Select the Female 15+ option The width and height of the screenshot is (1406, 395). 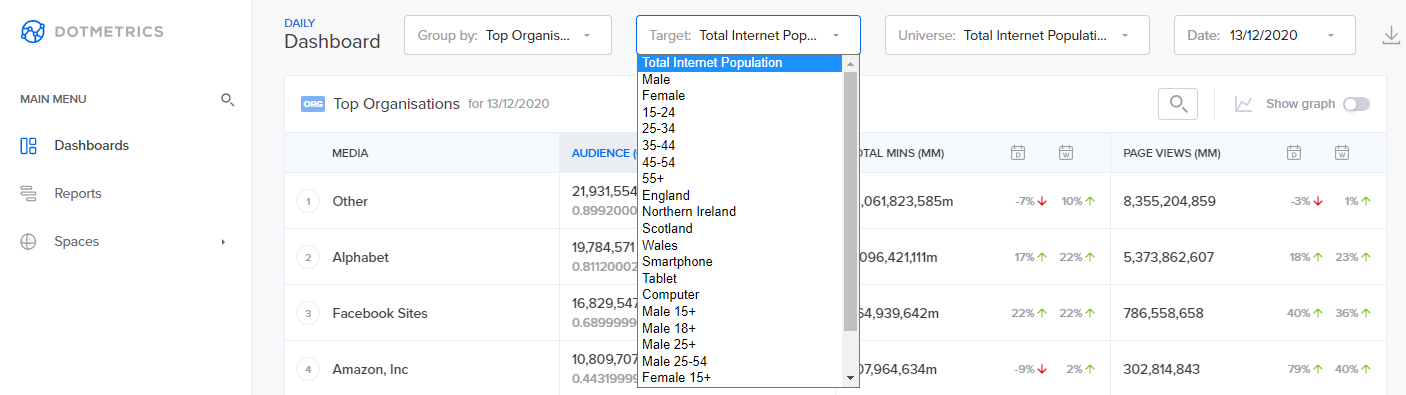coord(741,377)
